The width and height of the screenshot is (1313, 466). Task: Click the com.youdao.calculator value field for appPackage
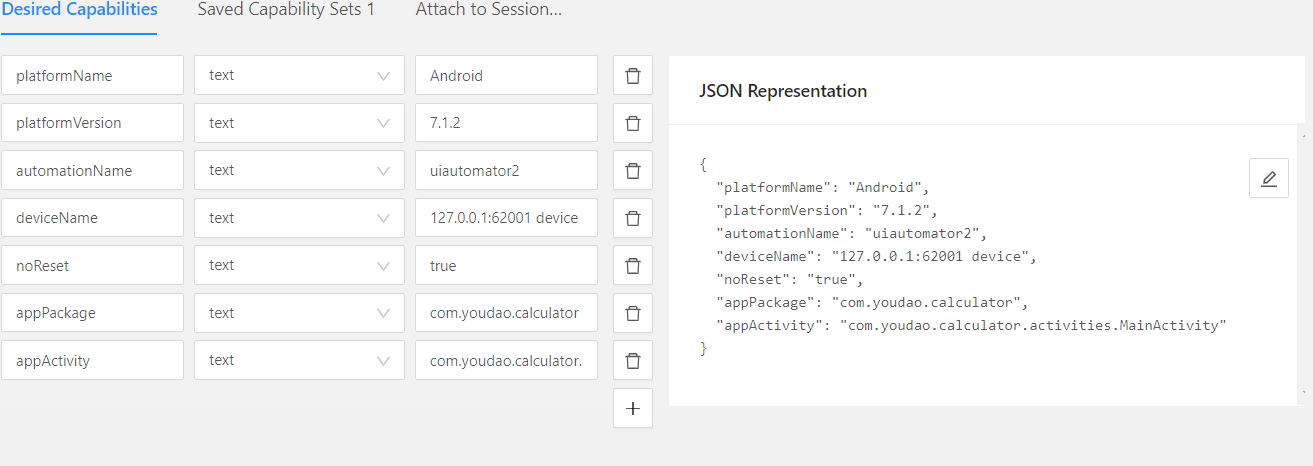point(506,313)
